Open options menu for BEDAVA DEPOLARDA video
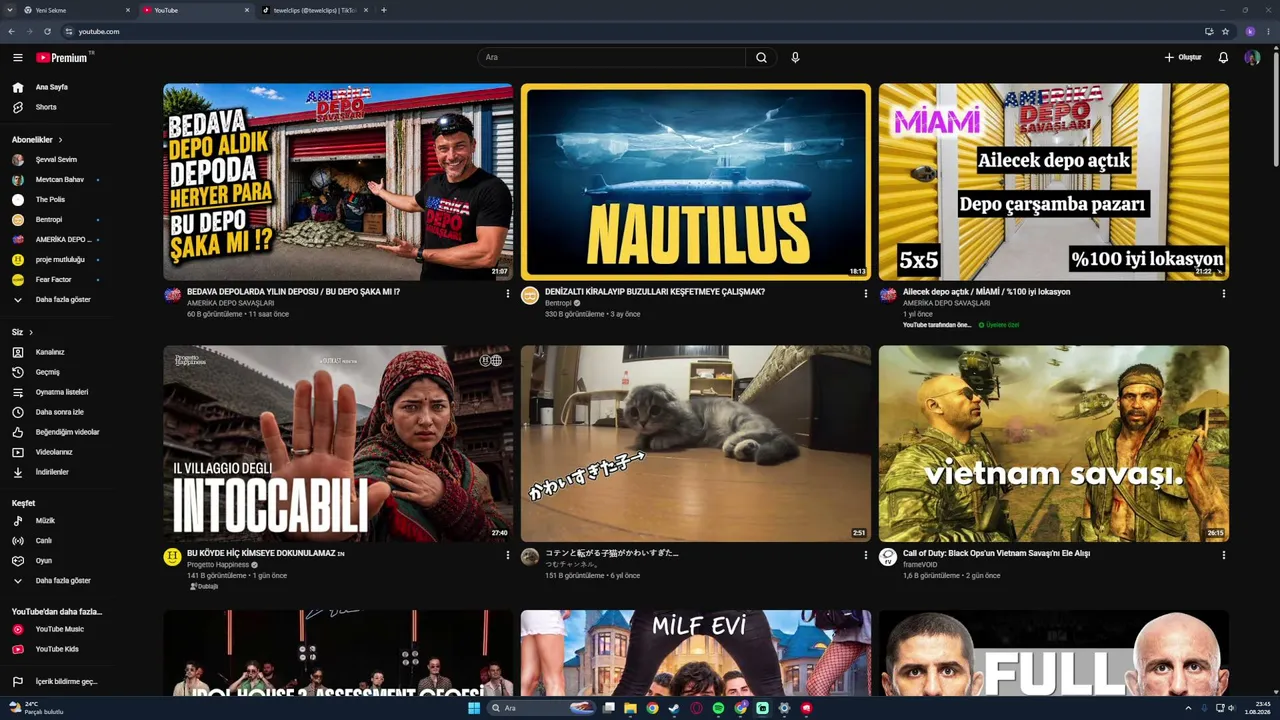This screenshot has width=1280, height=720. 507,294
